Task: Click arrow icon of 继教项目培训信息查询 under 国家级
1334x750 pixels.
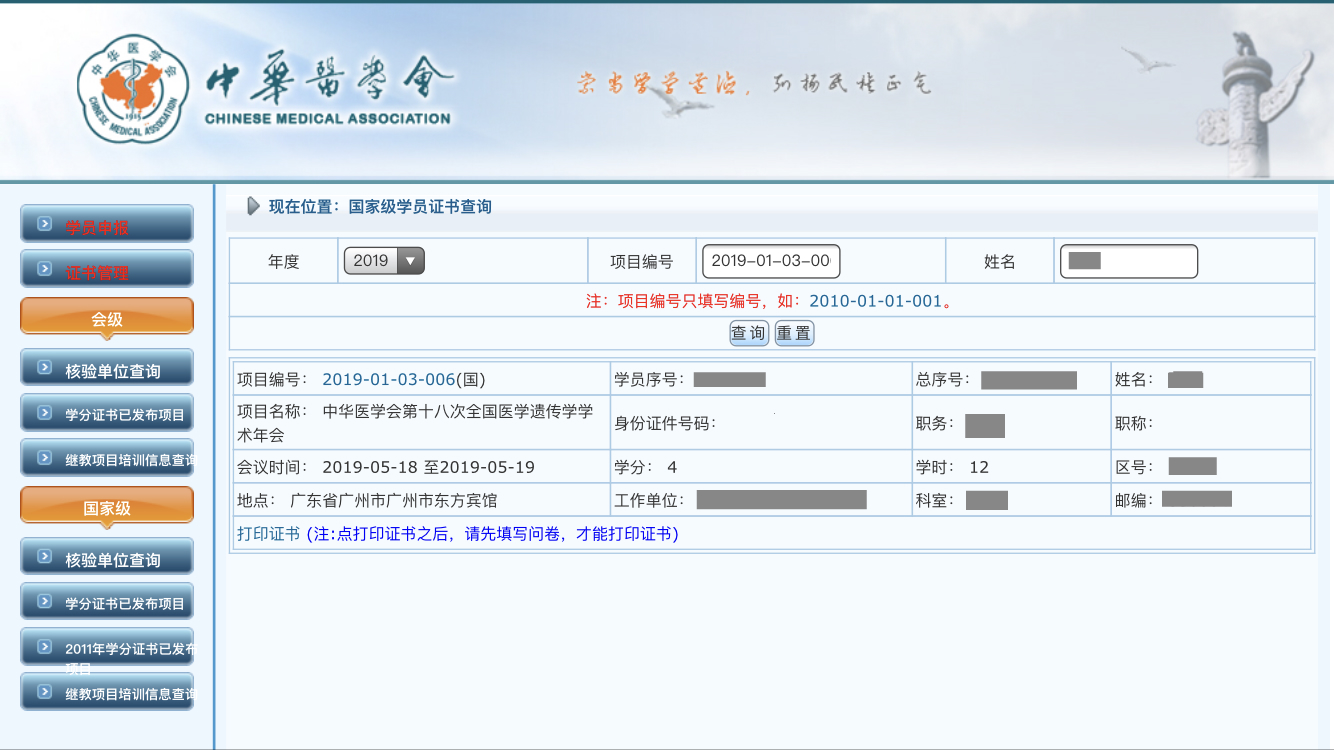Action: (44, 691)
